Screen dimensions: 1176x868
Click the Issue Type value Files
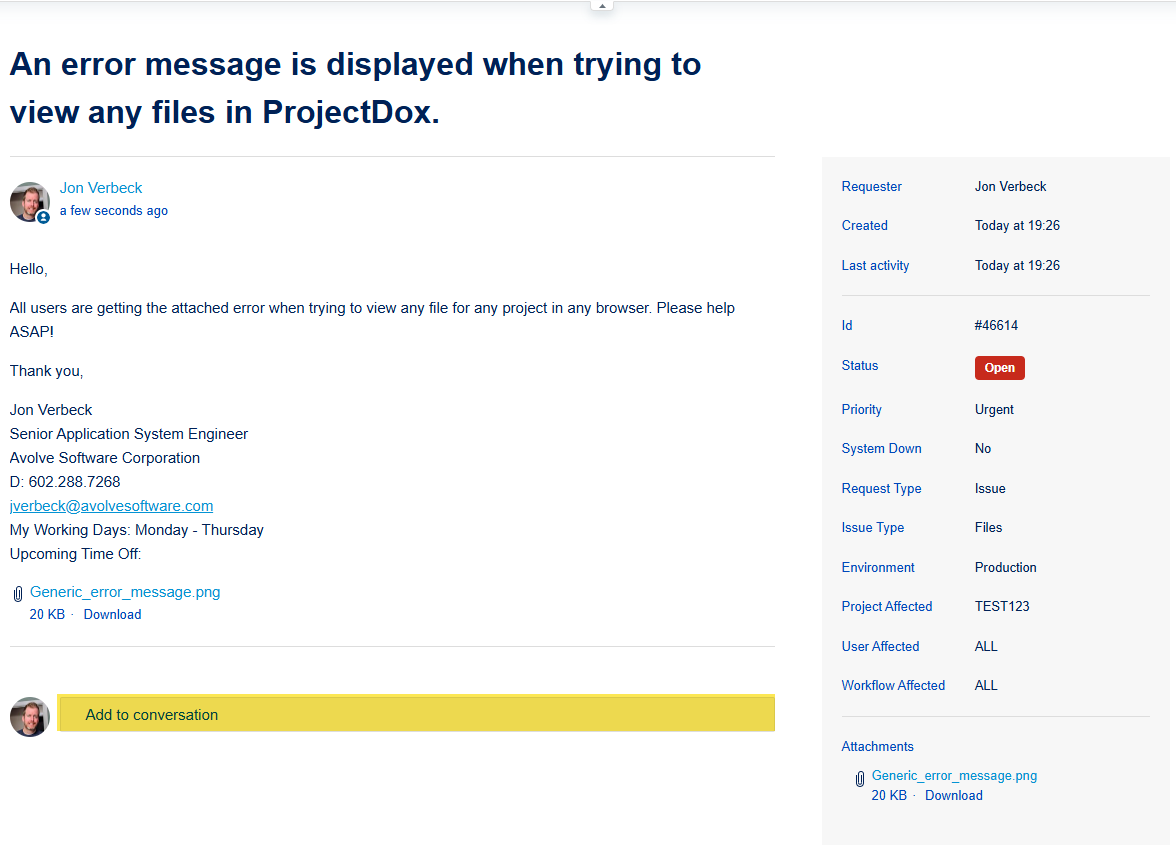[x=988, y=527]
